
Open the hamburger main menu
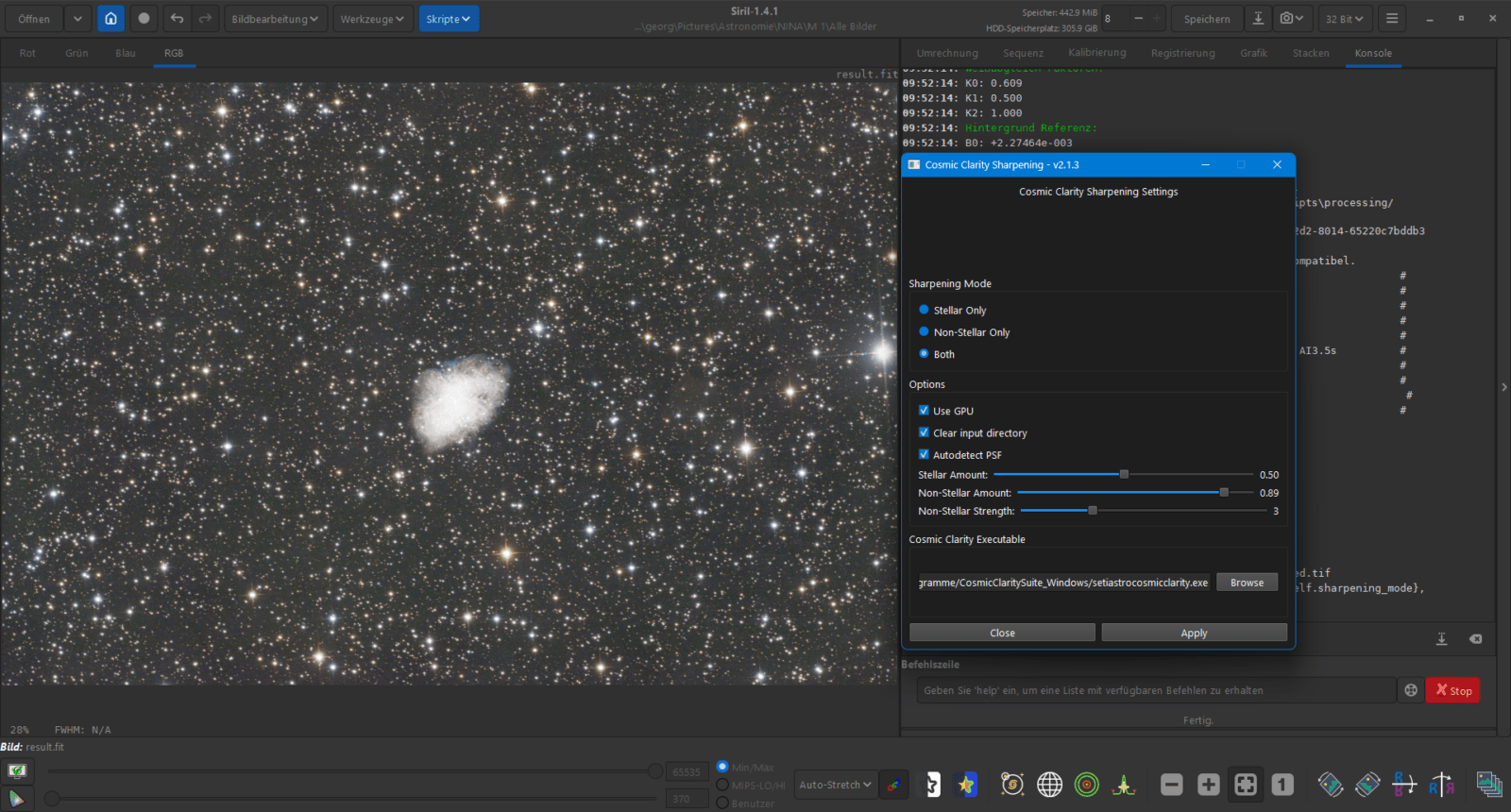click(1391, 19)
